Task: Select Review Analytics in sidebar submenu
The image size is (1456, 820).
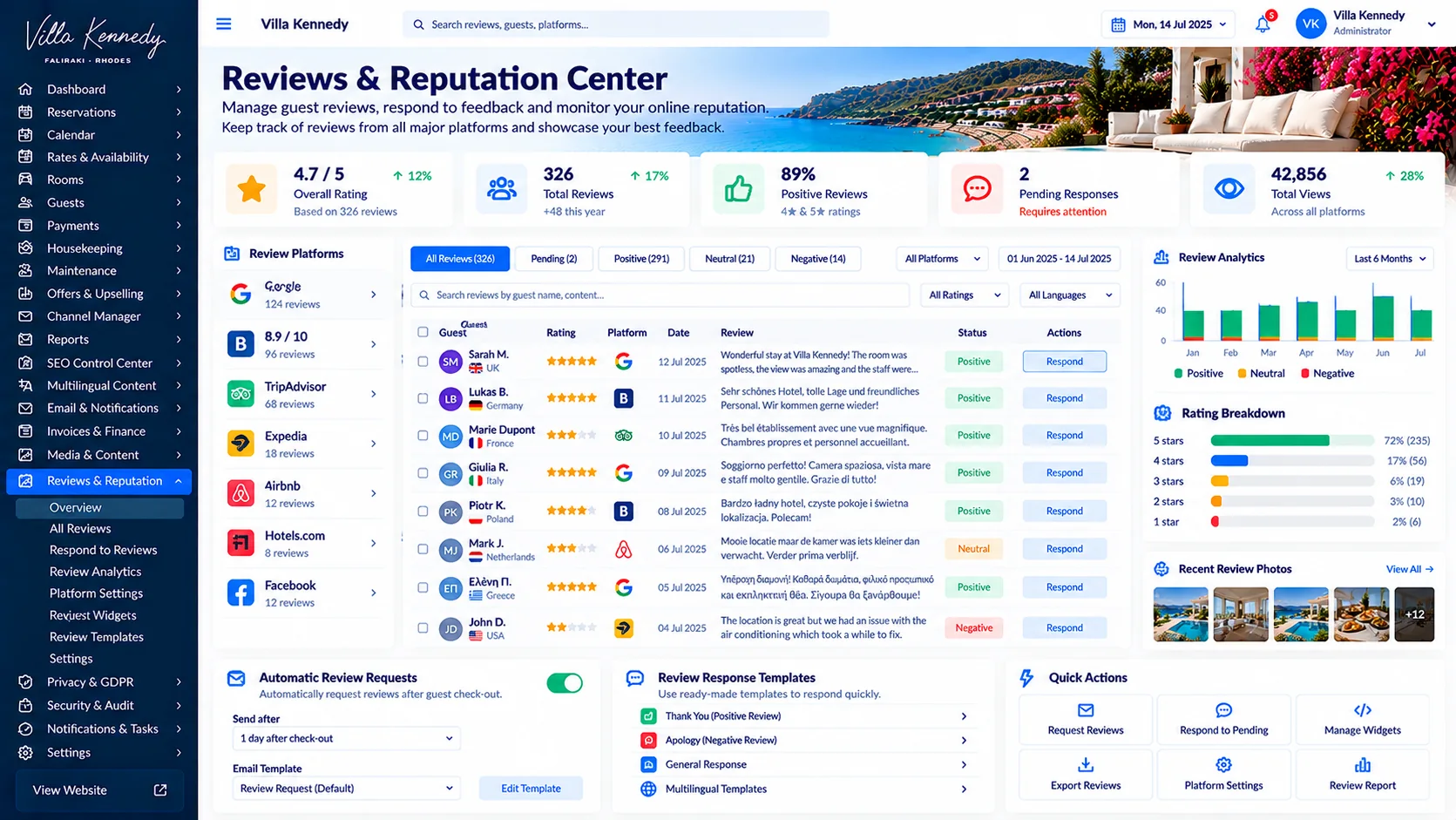Action: point(95,572)
